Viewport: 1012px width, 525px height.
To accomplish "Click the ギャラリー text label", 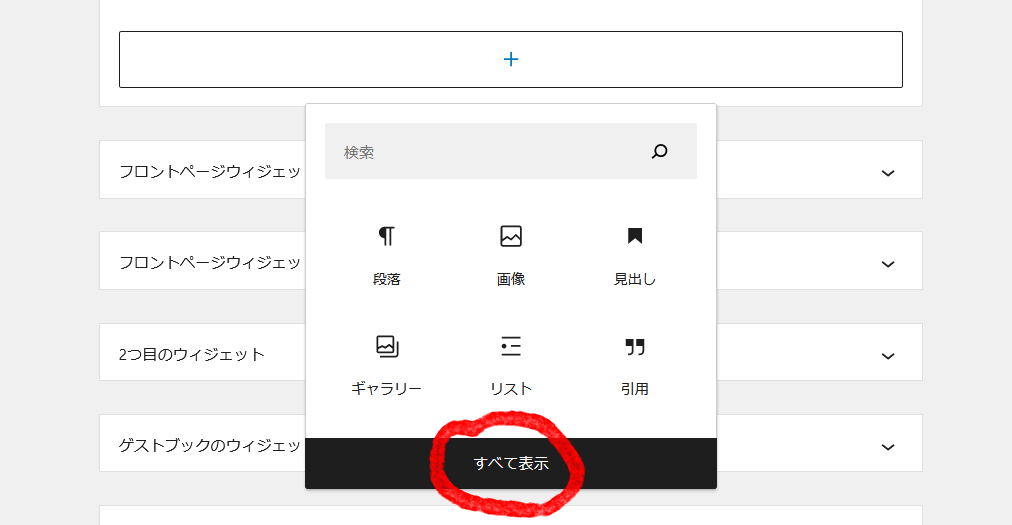I will [387, 389].
